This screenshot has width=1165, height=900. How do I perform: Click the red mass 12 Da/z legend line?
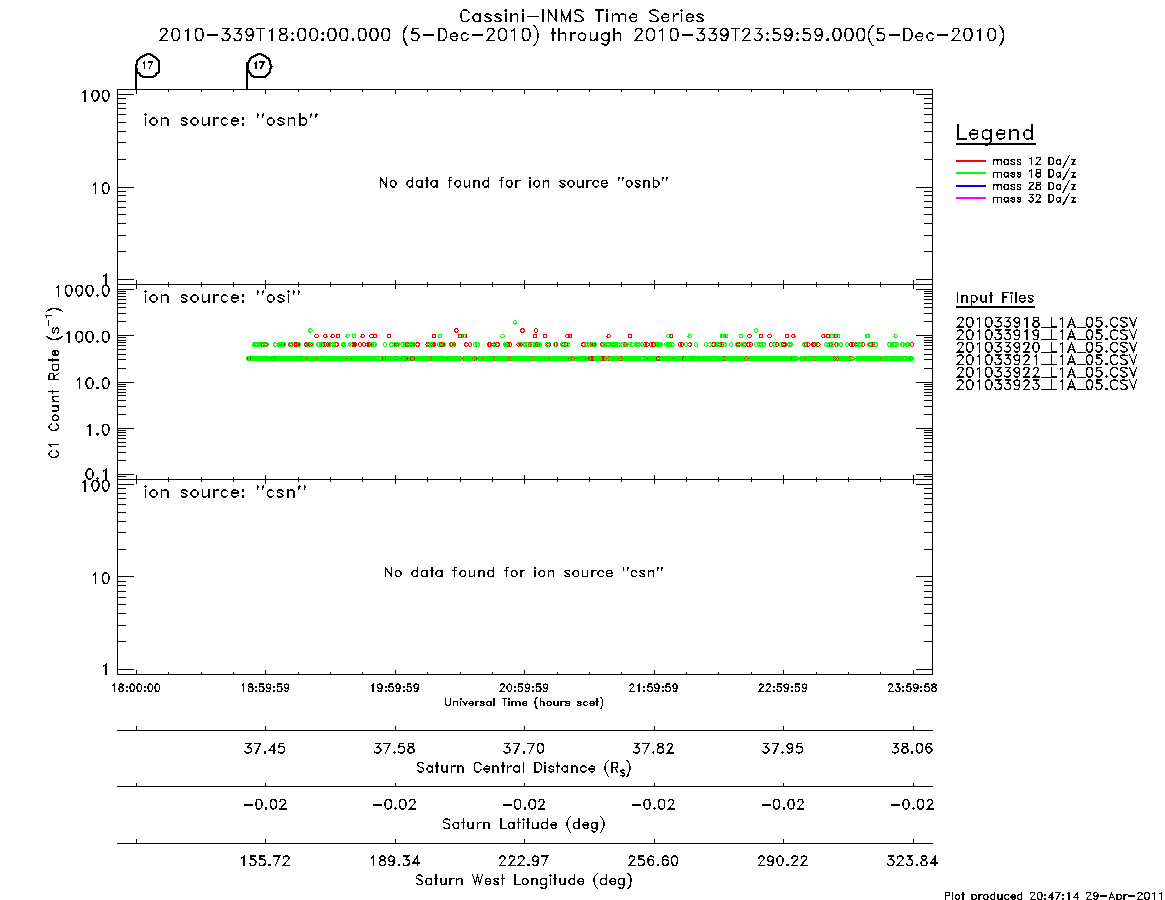coord(970,161)
